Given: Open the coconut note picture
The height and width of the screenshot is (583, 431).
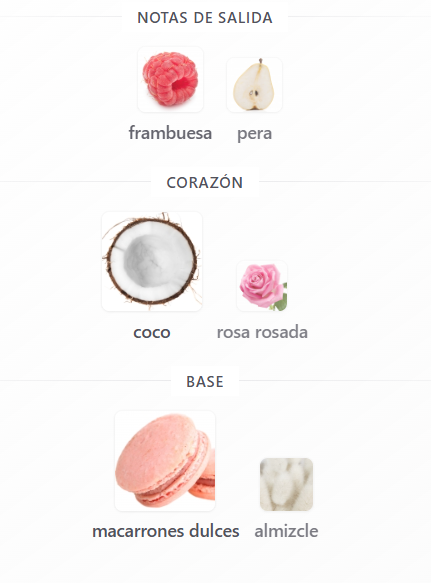Looking at the screenshot, I should coord(152,261).
